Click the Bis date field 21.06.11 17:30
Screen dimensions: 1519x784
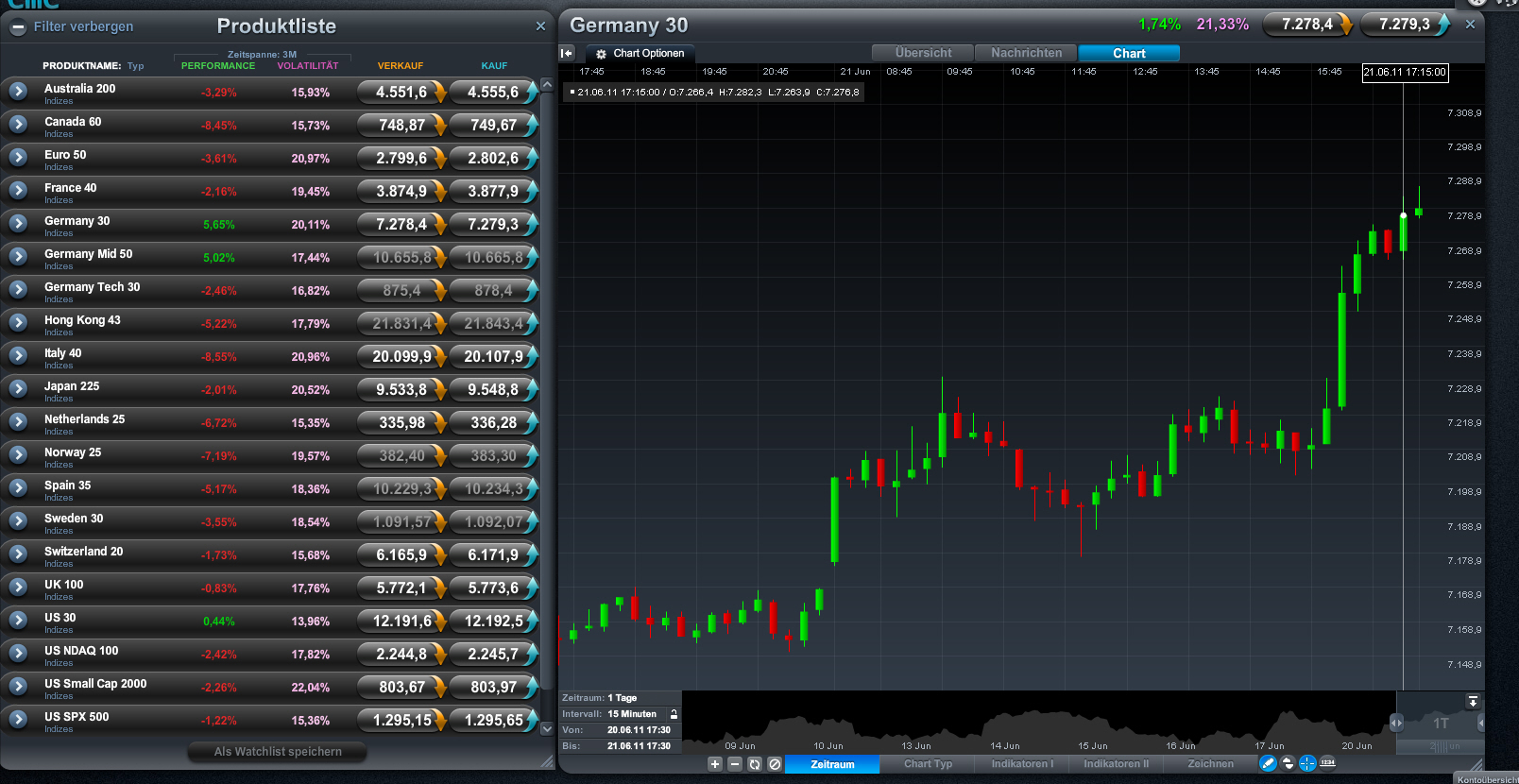(x=639, y=746)
